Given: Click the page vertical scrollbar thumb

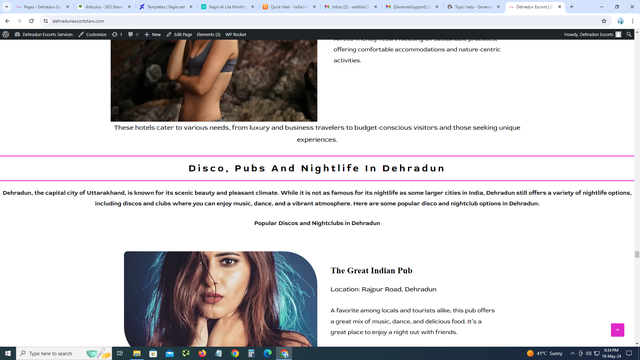Looking at the screenshot, I should (637, 254).
